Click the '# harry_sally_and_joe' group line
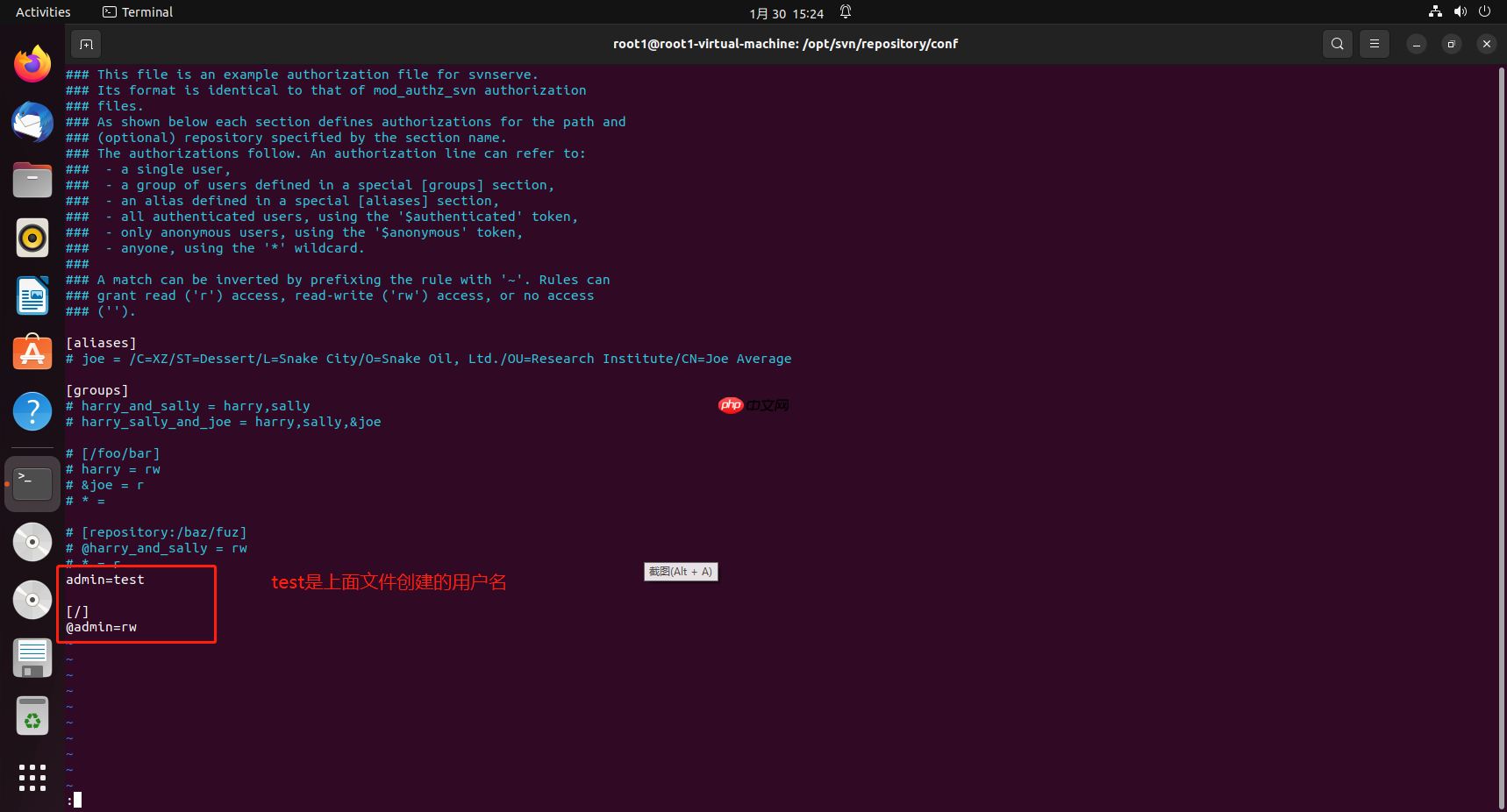This screenshot has height=812, width=1507. point(224,422)
